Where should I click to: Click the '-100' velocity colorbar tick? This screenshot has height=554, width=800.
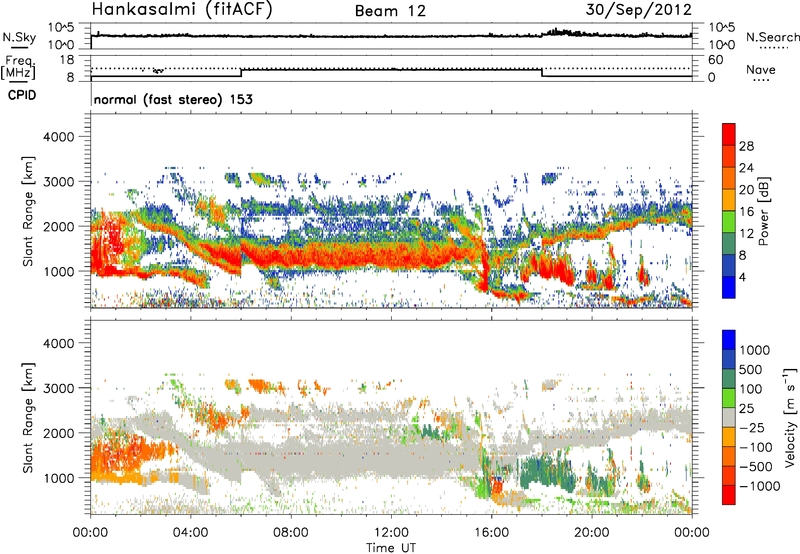[x=755, y=447]
